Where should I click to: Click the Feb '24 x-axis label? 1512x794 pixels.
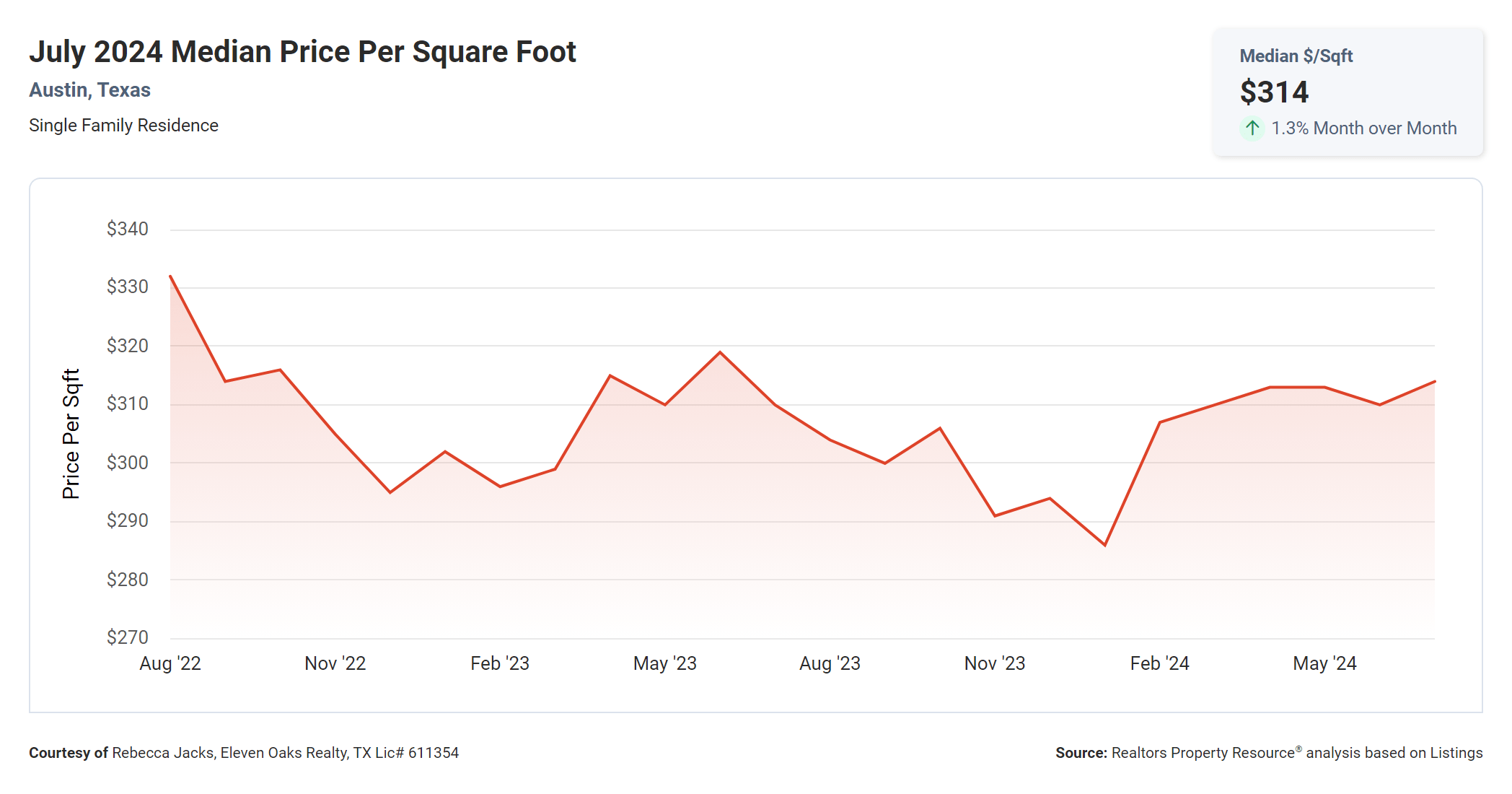tap(1159, 663)
